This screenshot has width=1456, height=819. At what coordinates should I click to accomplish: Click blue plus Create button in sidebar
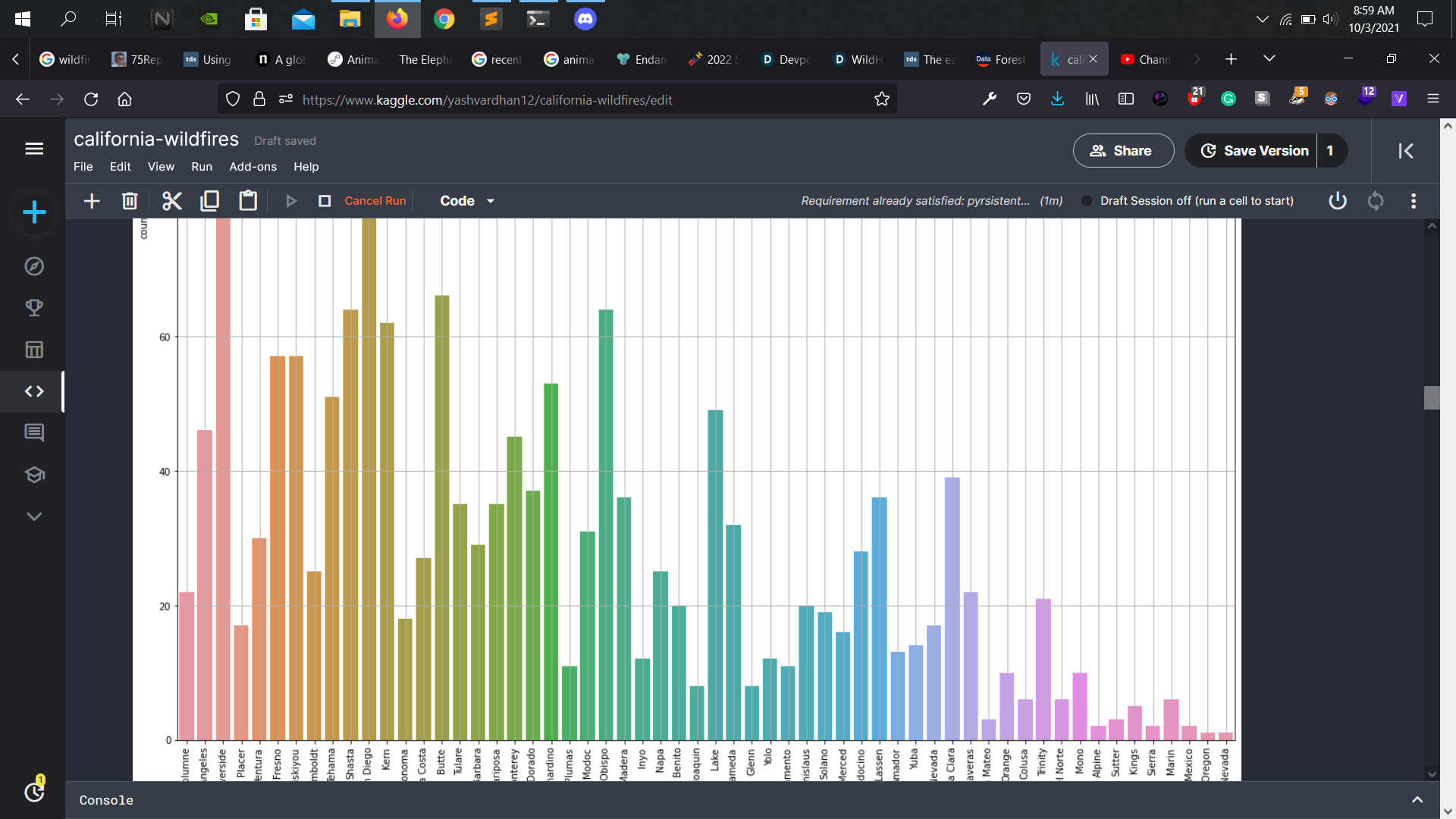click(34, 212)
